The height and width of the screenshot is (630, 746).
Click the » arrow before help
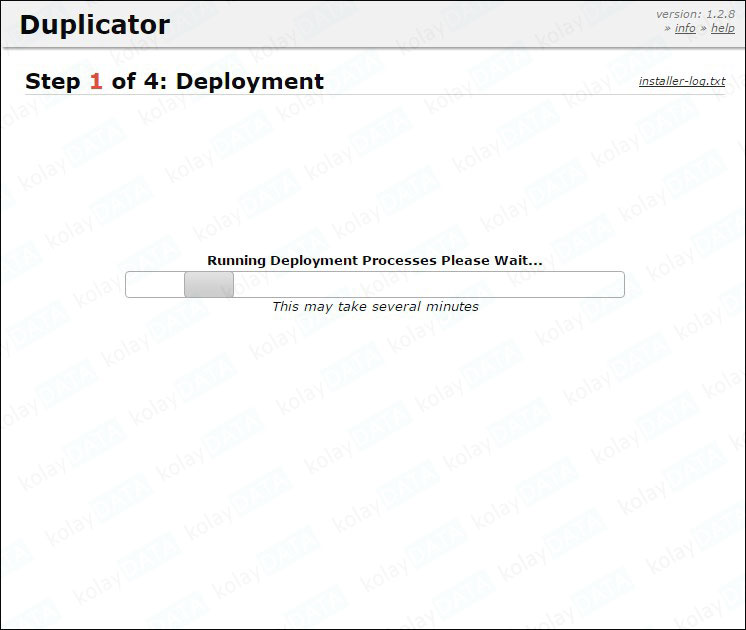703,29
